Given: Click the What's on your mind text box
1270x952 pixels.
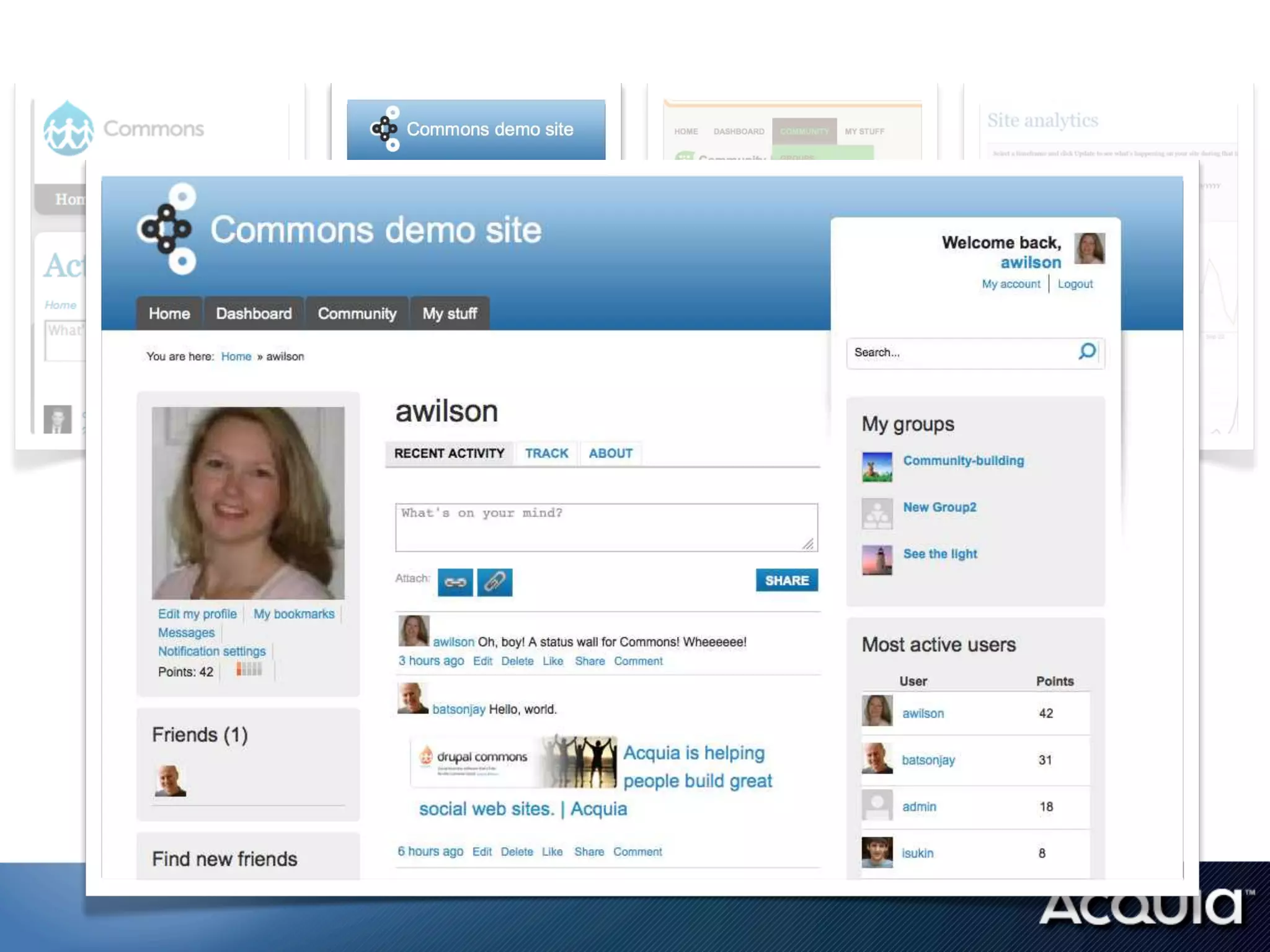Looking at the screenshot, I should click(x=605, y=527).
